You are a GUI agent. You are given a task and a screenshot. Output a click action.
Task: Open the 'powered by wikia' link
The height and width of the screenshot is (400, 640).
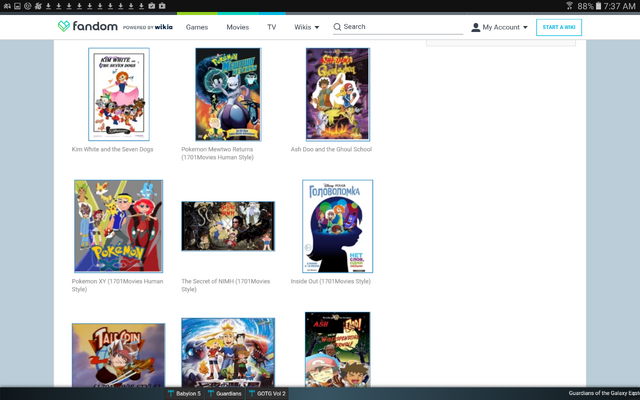[x=148, y=27]
